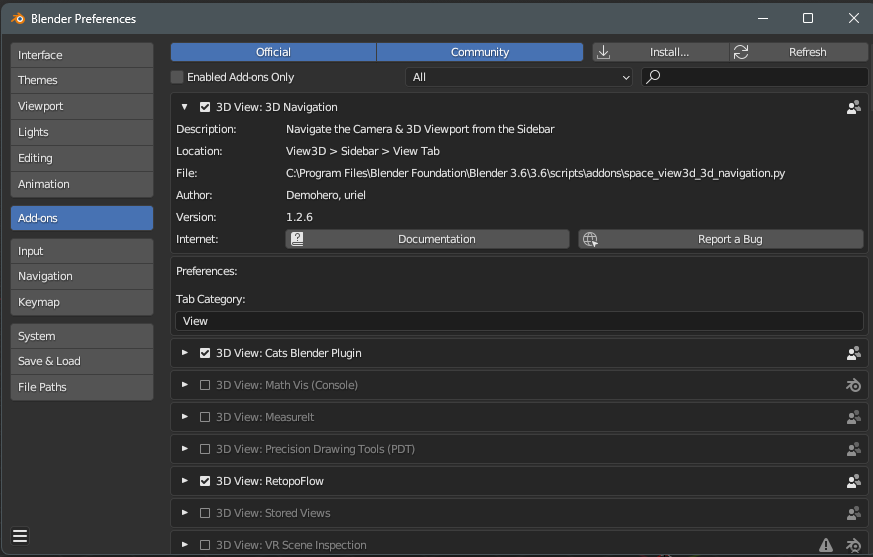The height and width of the screenshot is (557, 873).
Task: Click the Tab Category View field
Action: pyautogui.click(x=519, y=321)
